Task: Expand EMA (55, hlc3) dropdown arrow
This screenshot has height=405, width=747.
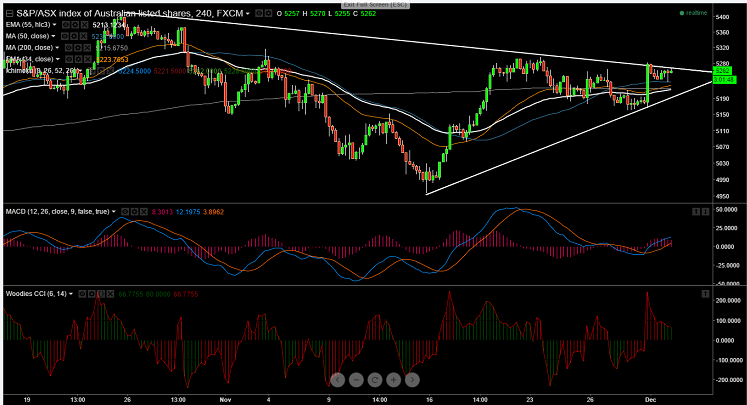Action: tap(54, 24)
